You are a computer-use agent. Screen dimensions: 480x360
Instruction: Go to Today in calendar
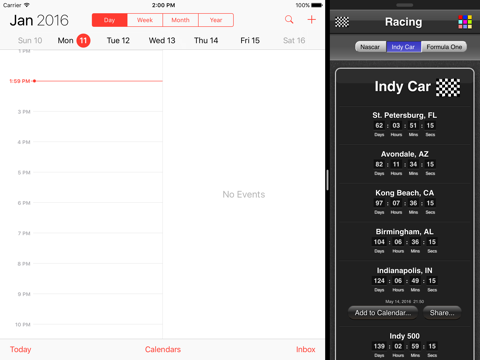coord(20,349)
